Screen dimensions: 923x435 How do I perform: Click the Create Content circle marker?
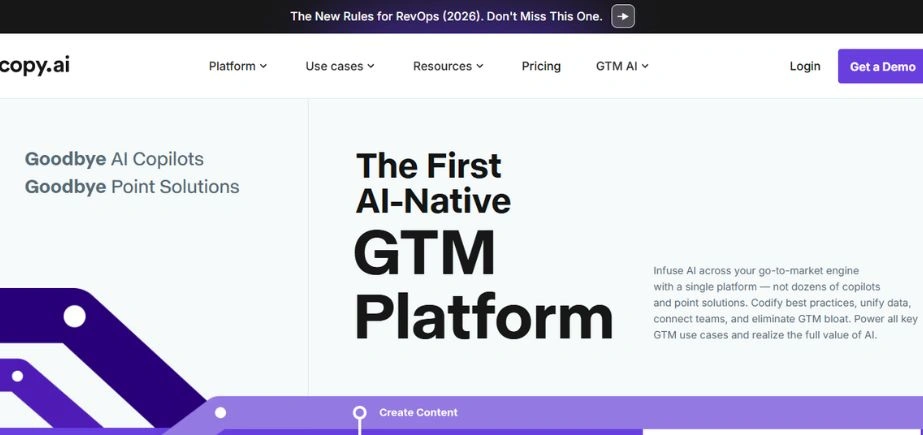pyautogui.click(x=360, y=413)
